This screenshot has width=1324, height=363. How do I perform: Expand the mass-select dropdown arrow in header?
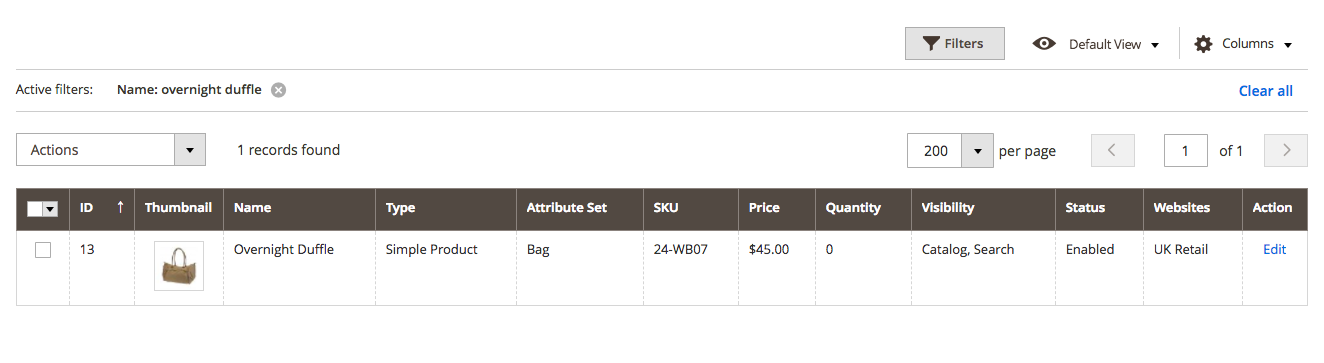[50, 208]
